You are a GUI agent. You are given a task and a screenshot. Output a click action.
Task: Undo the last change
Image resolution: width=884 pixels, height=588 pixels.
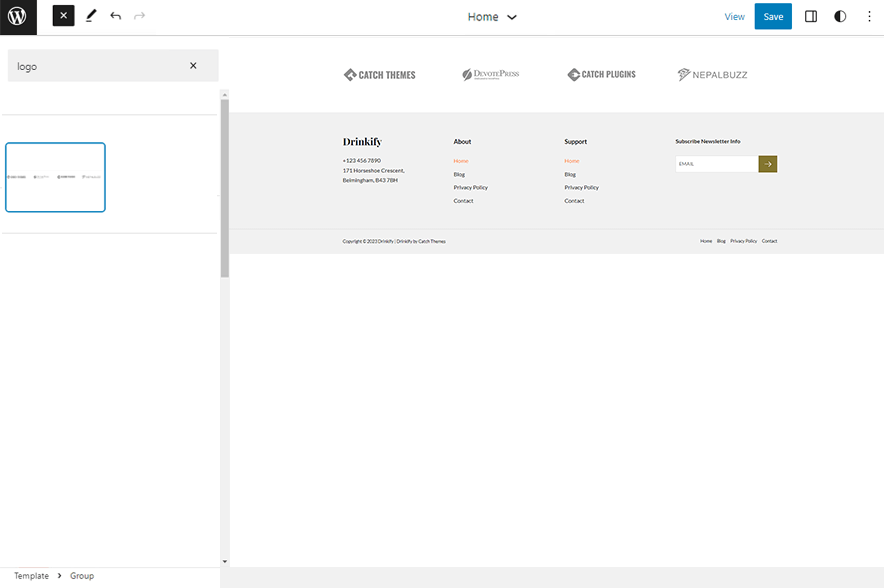coord(116,16)
